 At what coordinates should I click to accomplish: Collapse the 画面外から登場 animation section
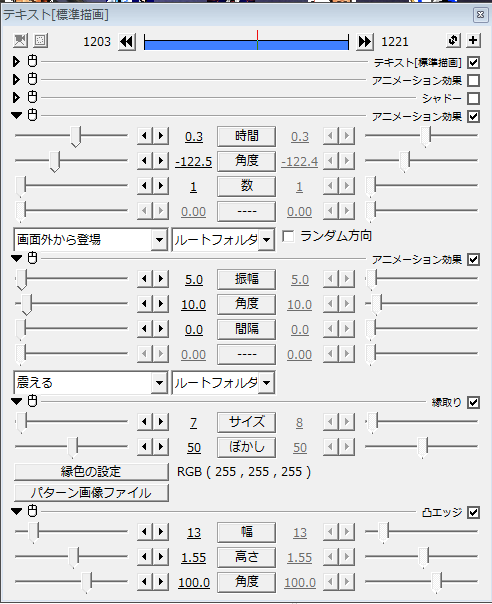tap(17, 115)
